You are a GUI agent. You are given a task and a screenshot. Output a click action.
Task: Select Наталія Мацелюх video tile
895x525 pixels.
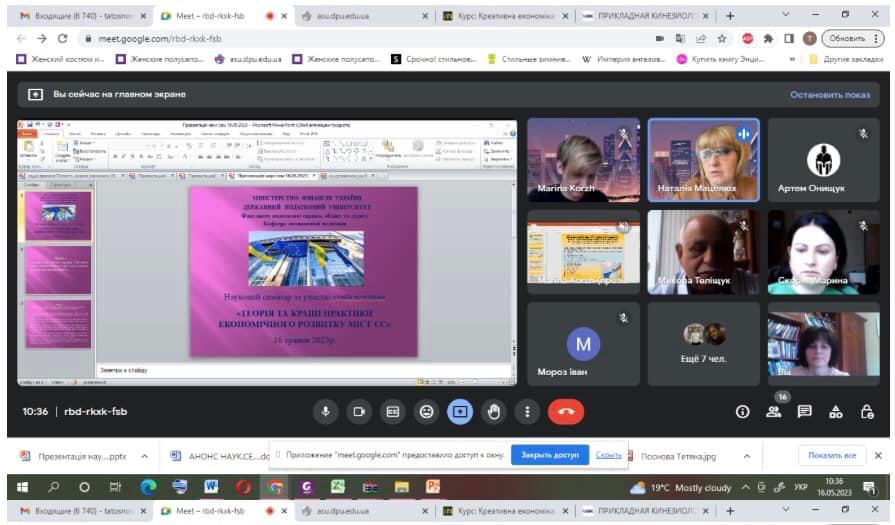click(703, 160)
